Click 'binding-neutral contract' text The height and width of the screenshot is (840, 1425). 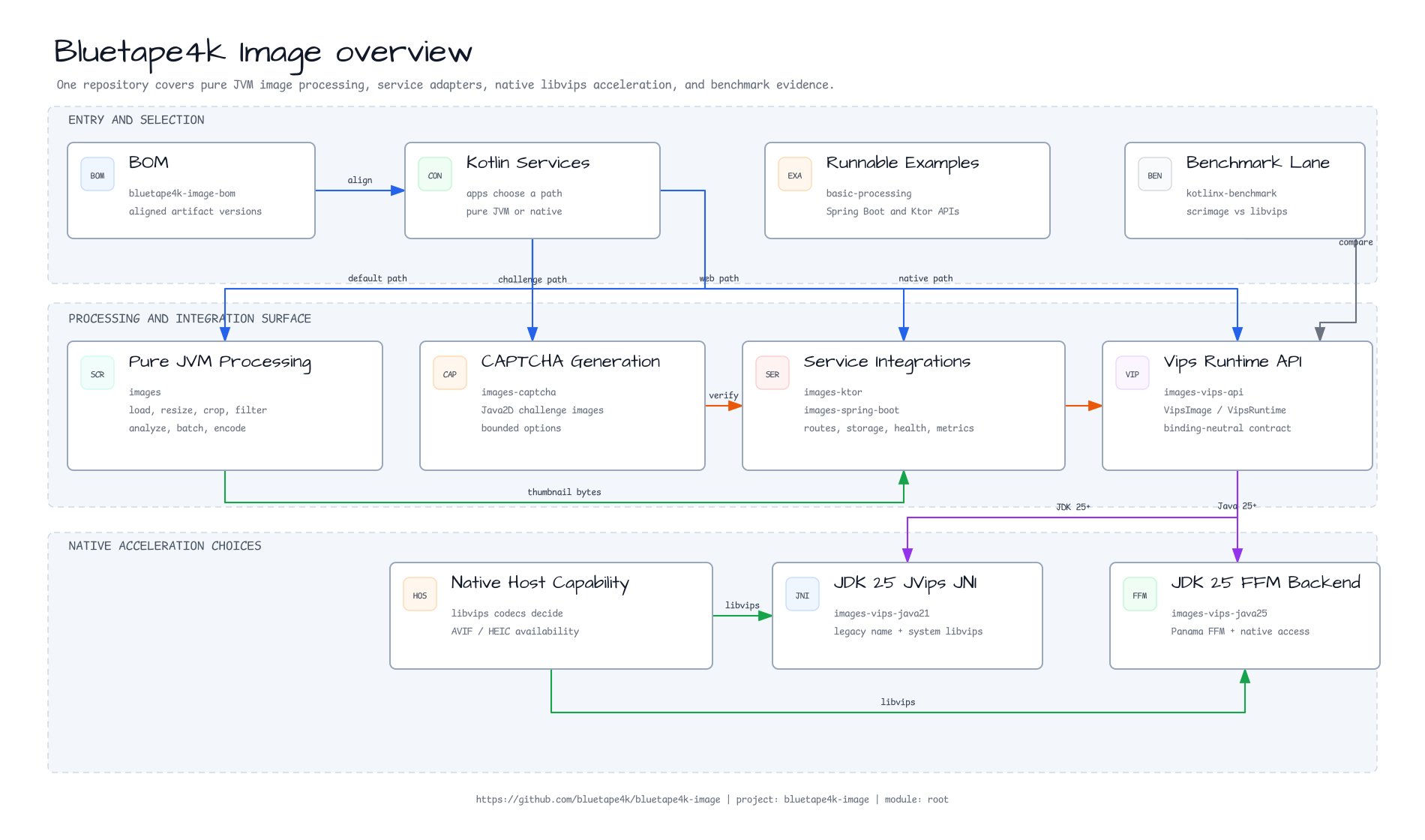point(1227,428)
